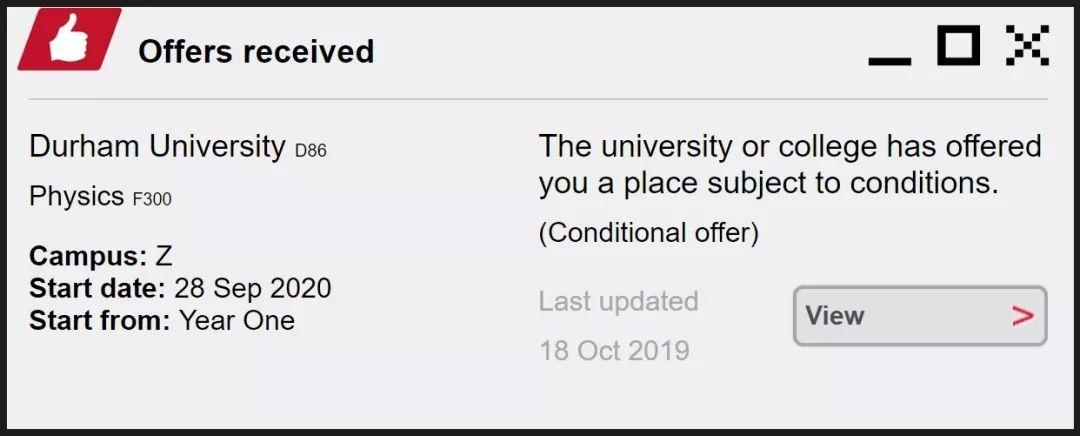Click the Start date bold label
Screen dimensions: 1080x436
coord(98,288)
